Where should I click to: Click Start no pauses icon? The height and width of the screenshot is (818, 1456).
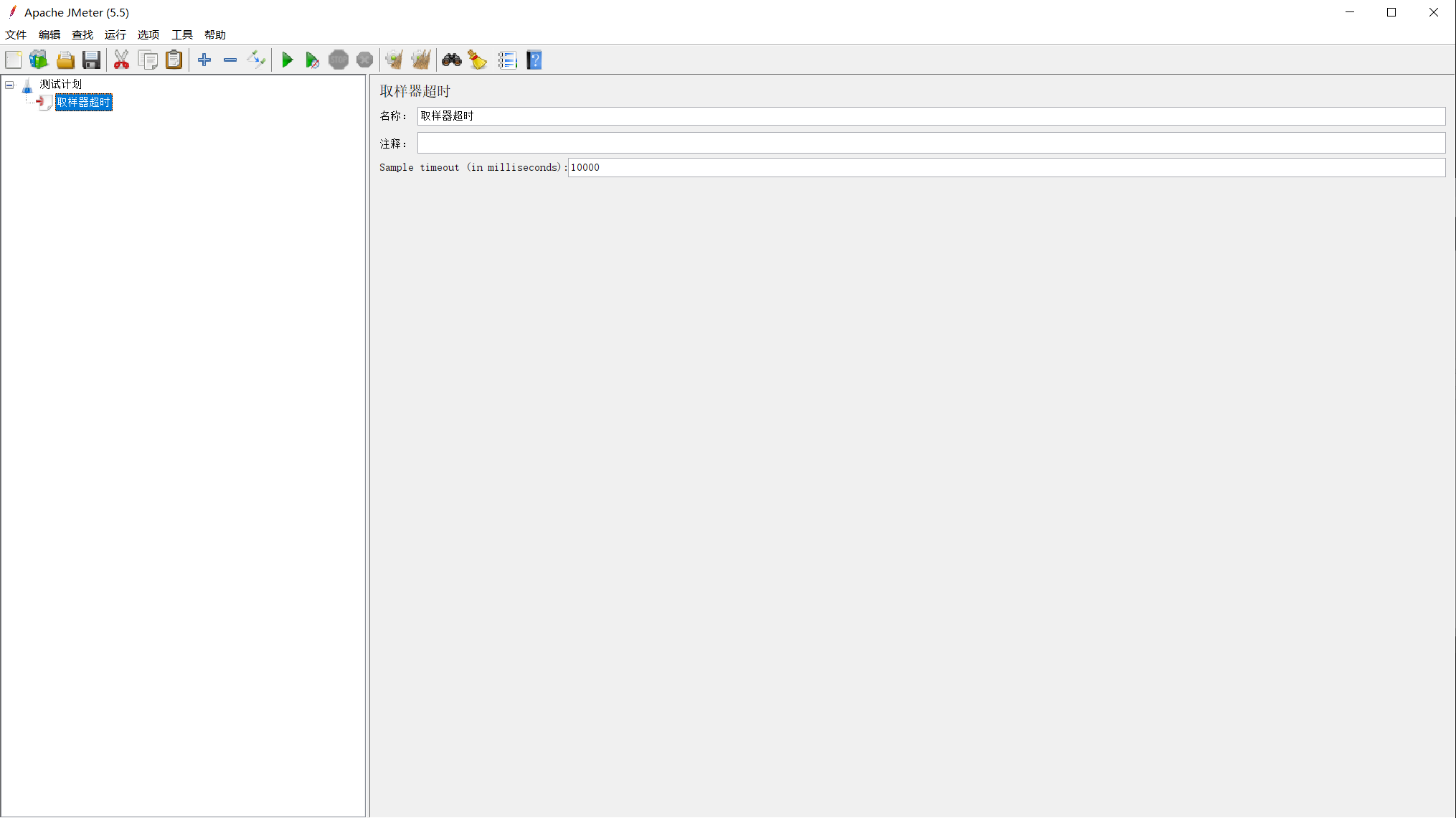(x=312, y=60)
